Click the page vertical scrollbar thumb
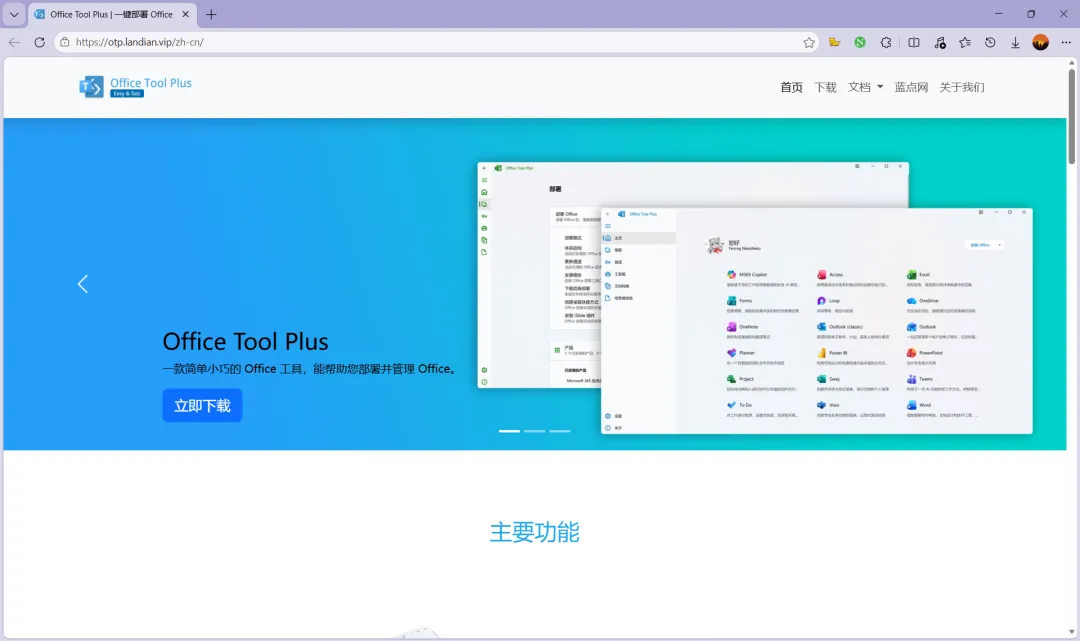 pyautogui.click(x=1072, y=116)
